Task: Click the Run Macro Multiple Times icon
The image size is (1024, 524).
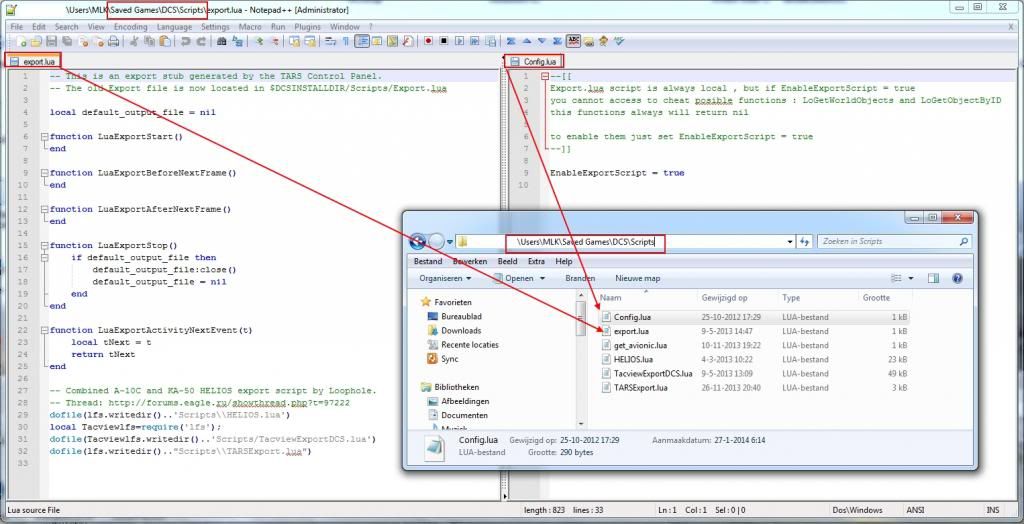Action: click(x=475, y=41)
